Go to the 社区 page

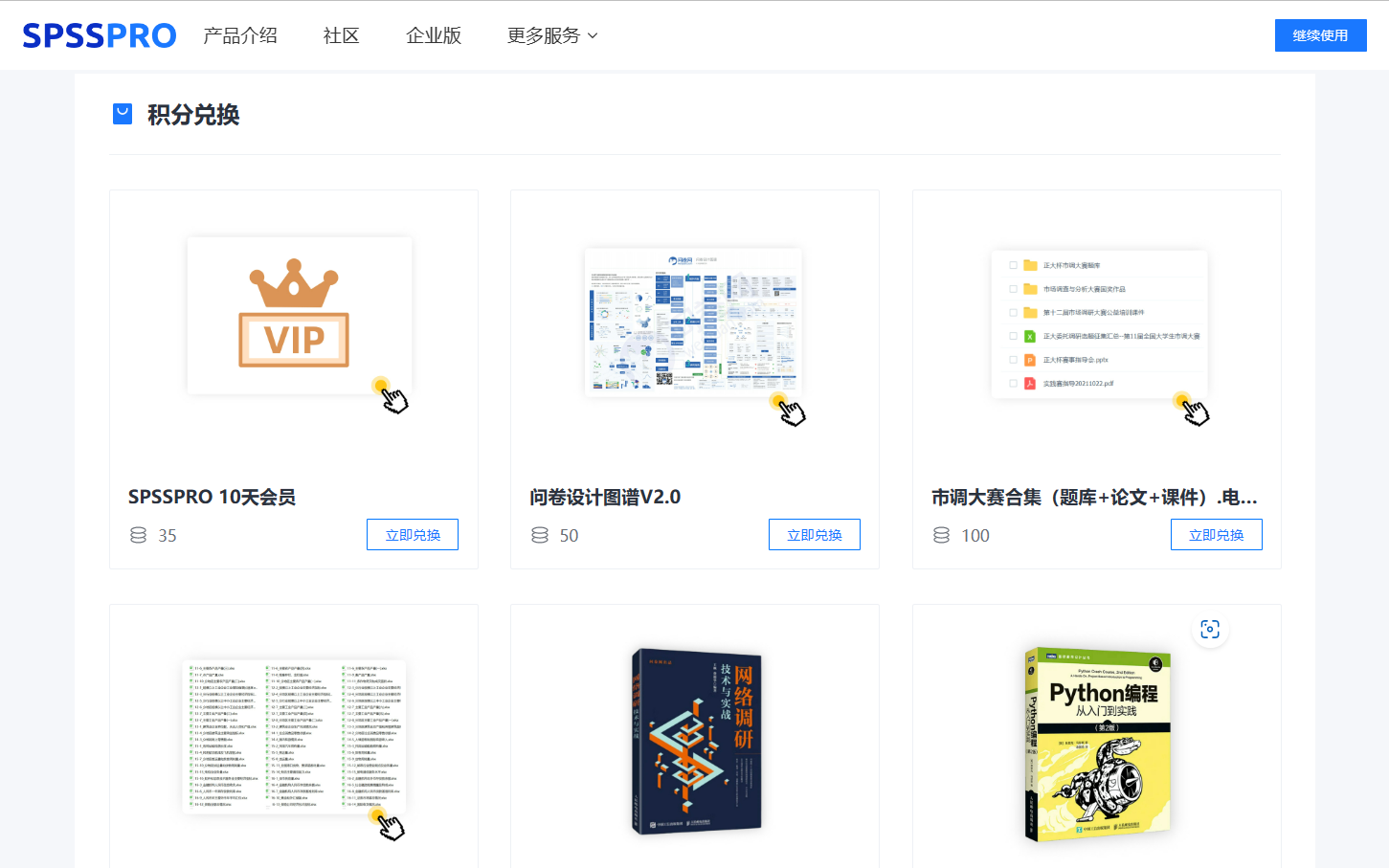(342, 35)
